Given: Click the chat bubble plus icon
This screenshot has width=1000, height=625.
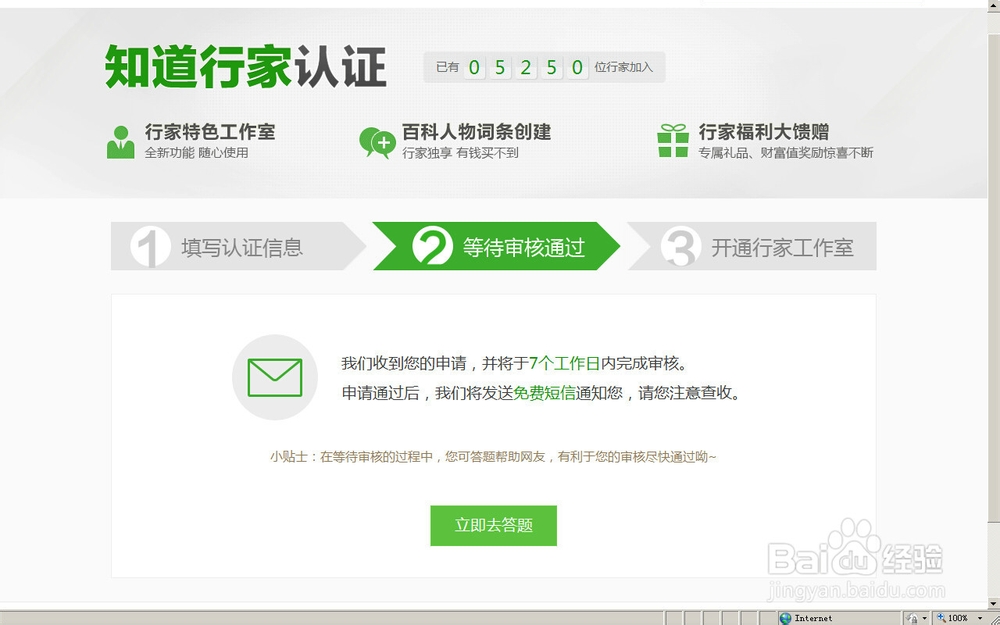Looking at the screenshot, I should coord(377,142).
